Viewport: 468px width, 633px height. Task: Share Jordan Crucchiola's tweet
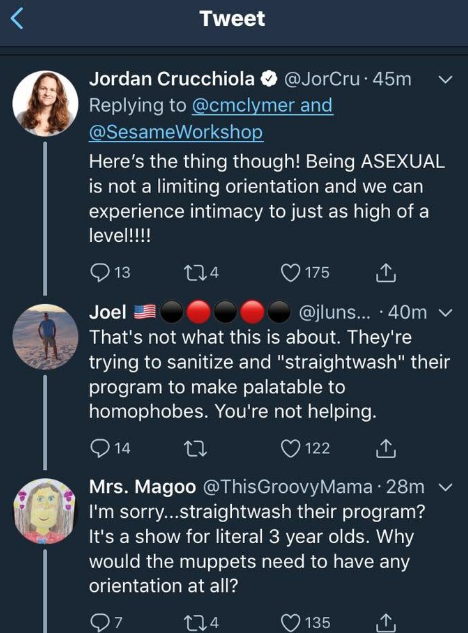[386, 272]
